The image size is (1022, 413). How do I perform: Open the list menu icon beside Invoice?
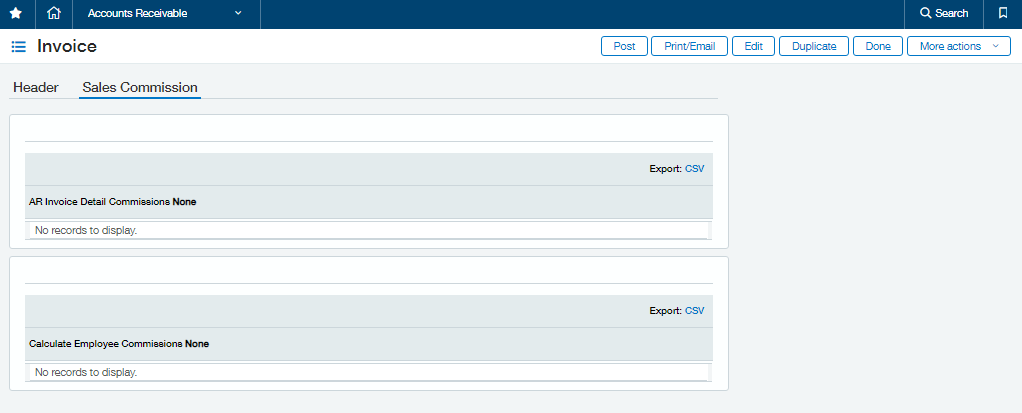(x=19, y=46)
